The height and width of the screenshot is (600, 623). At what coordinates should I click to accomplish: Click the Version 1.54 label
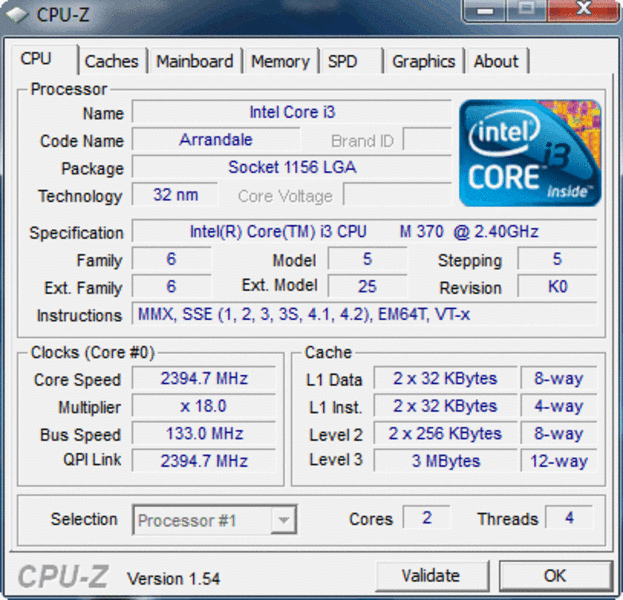173,579
